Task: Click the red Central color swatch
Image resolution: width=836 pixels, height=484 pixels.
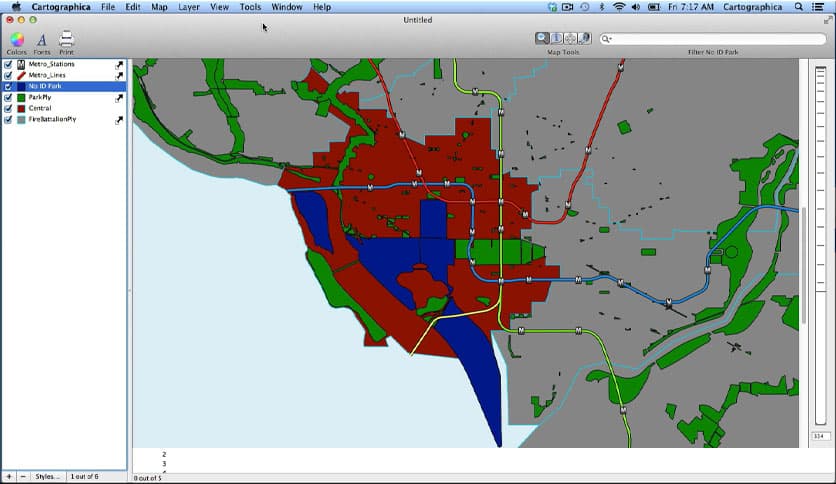Action: (21, 109)
